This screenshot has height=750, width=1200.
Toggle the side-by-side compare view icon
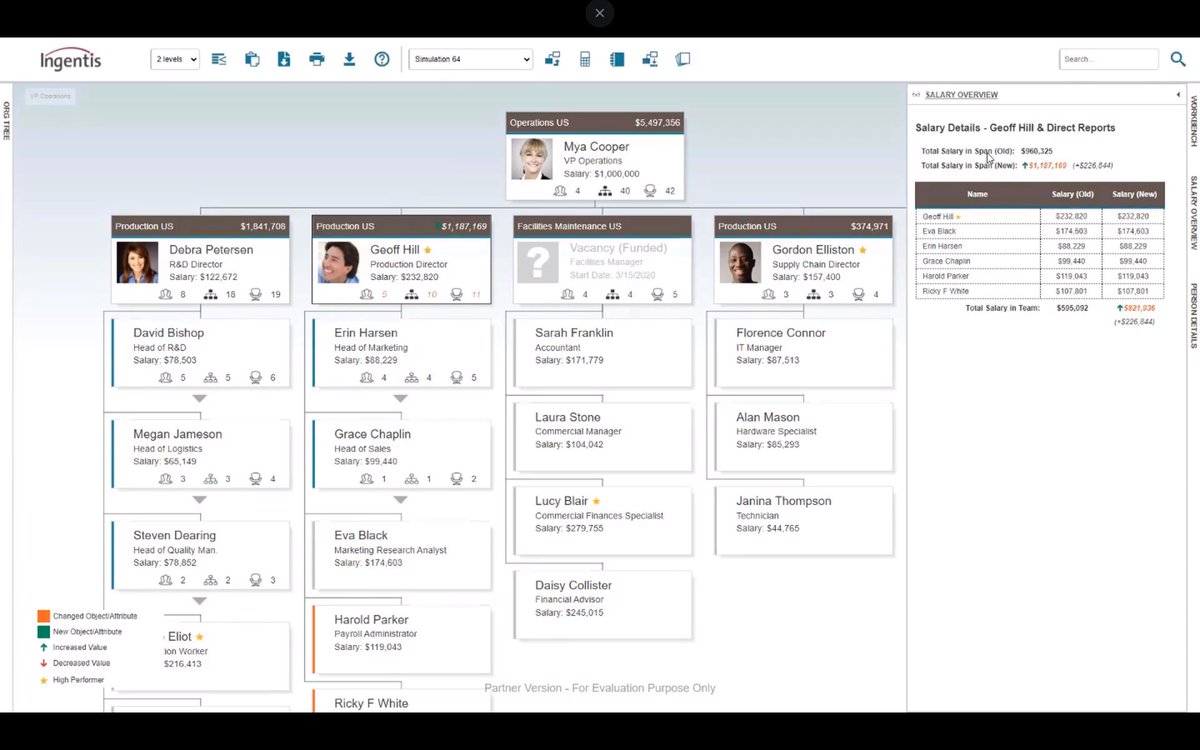click(683, 59)
